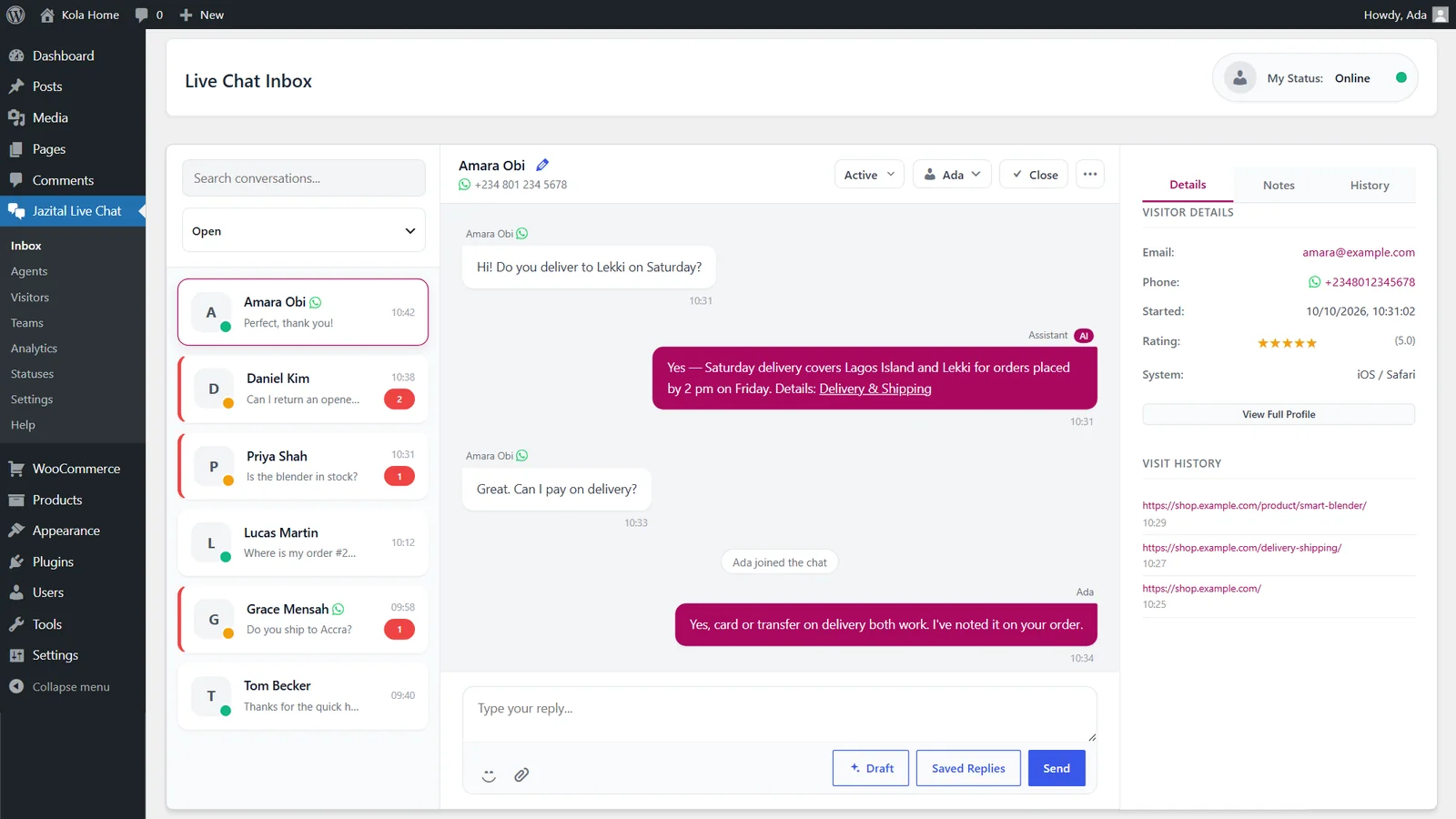
Task: Open Statuses submenu item
Action: coord(32,374)
